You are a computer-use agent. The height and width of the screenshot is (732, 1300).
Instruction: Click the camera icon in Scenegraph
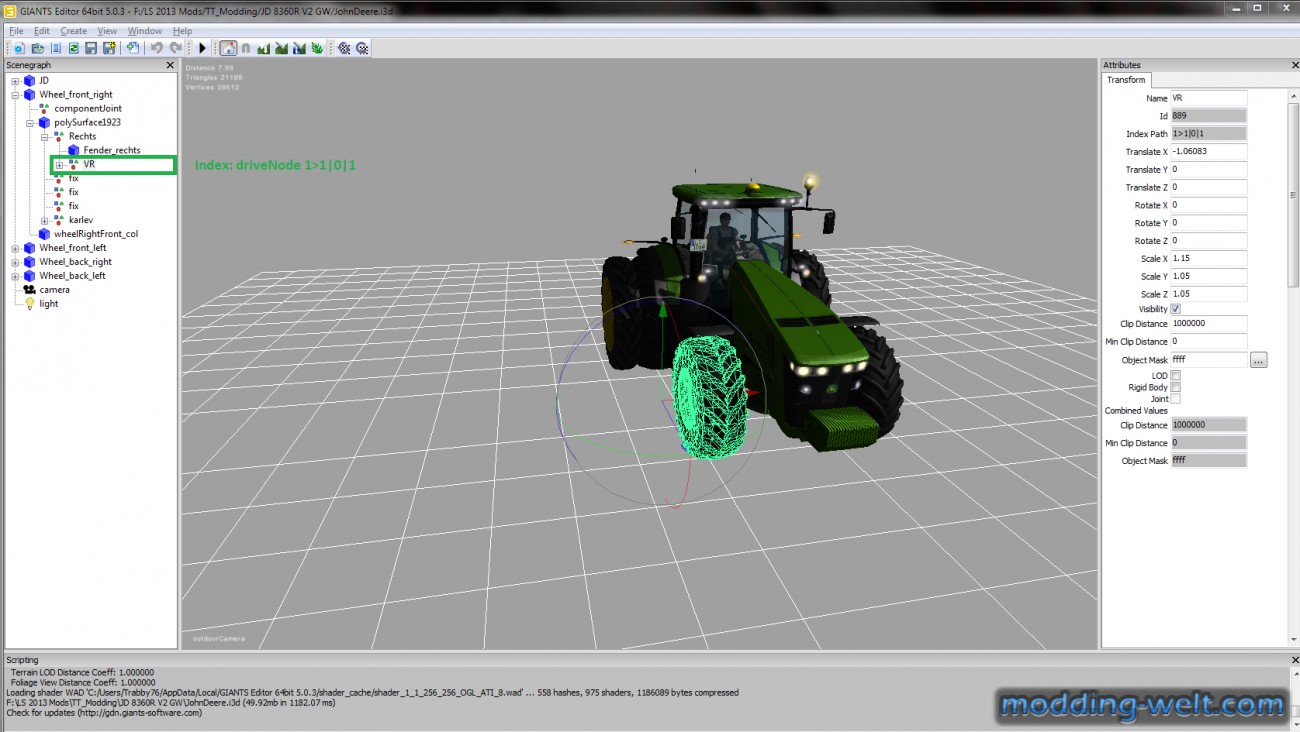point(30,290)
